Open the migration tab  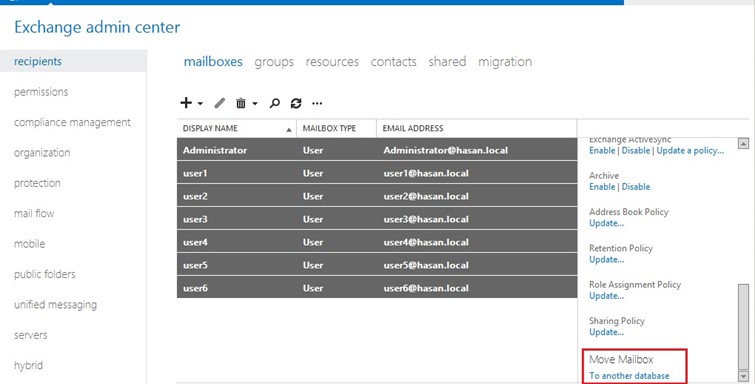pyautogui.click(x=505, y=62)
